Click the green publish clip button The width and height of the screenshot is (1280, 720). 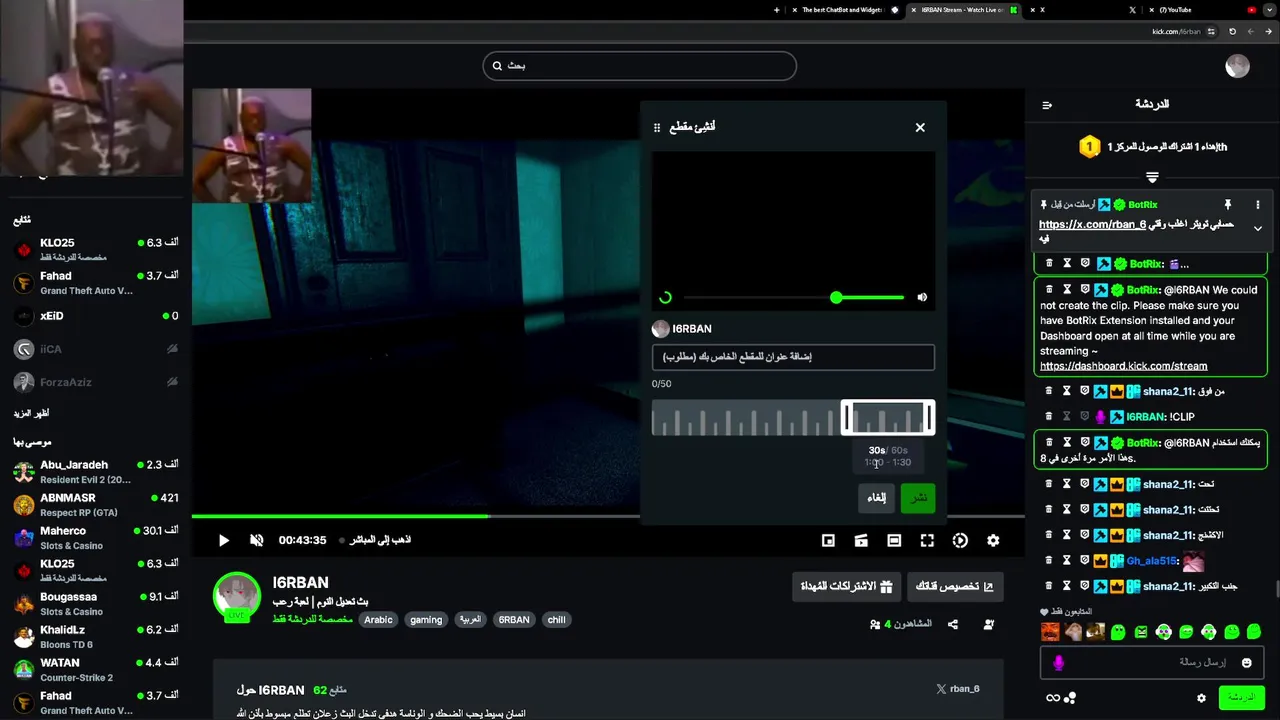(918, 498)
